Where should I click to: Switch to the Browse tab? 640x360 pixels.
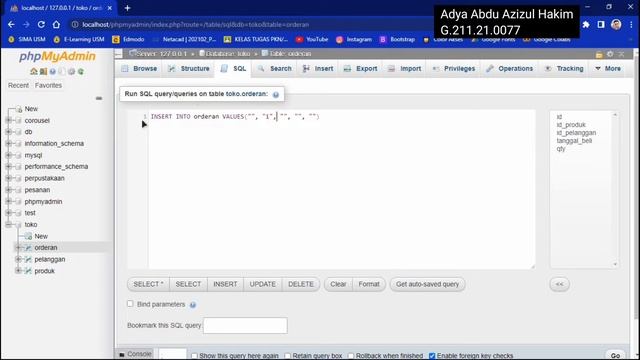click(139, 69)
